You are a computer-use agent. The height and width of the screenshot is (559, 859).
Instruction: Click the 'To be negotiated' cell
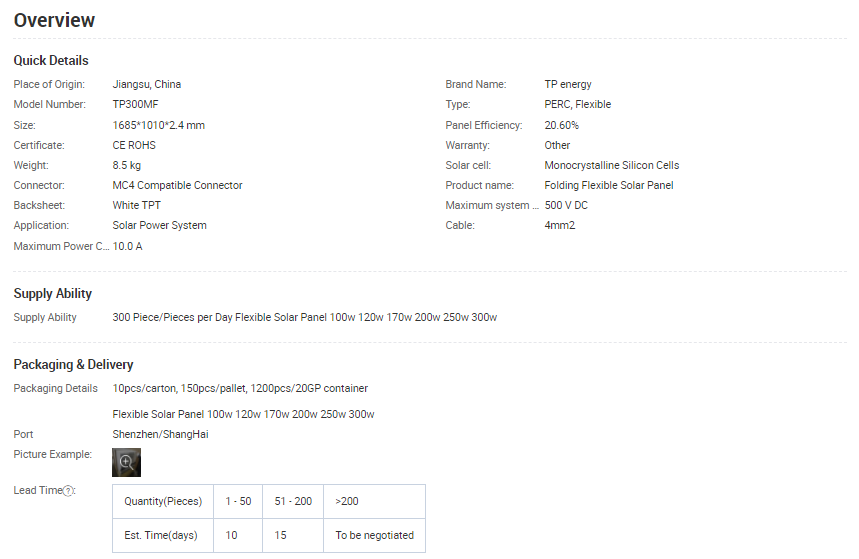tap(374, 535)
